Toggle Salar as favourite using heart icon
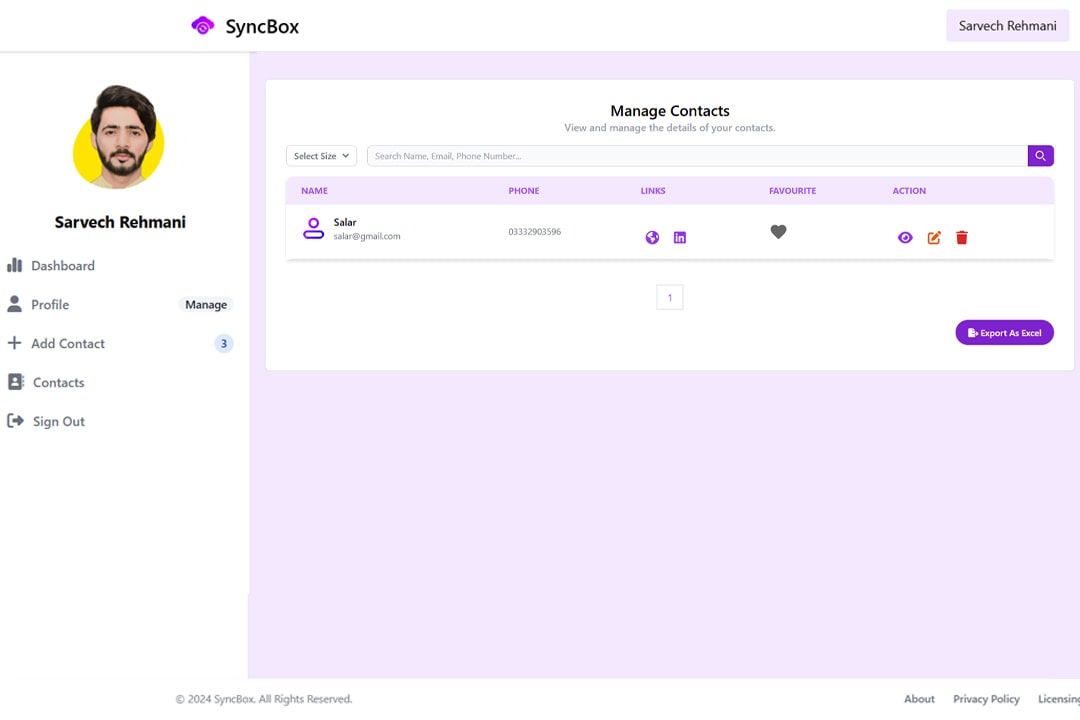The height and width of the screenshot is (720, 1080). pos(779,232)
